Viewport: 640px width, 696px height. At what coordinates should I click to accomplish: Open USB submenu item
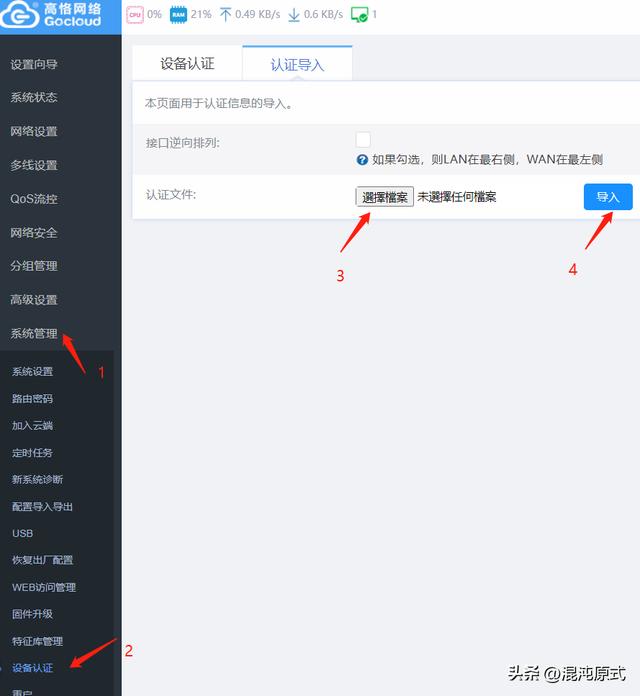[x=22, y=533]
